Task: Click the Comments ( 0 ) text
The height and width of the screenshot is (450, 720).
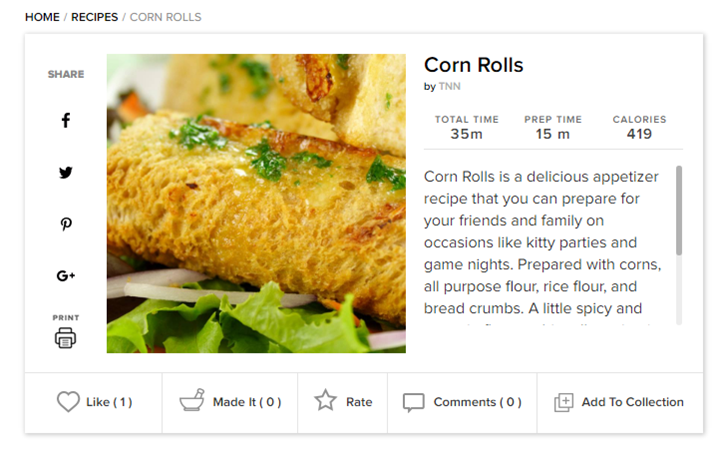Action: tap(478, 402)
